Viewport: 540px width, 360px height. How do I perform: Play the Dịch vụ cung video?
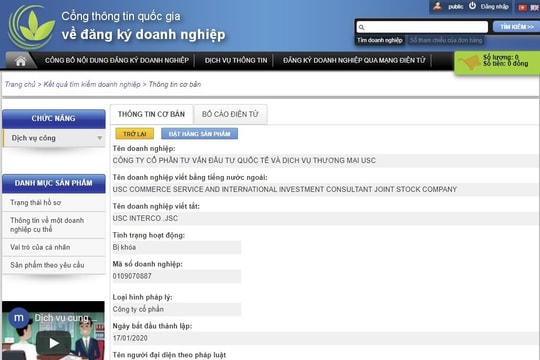(x=53, y=342)
